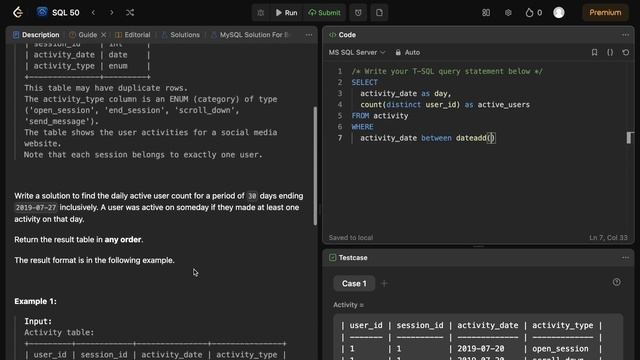Click the streak flame counter
Screen dimensions: 640x360
533,13
